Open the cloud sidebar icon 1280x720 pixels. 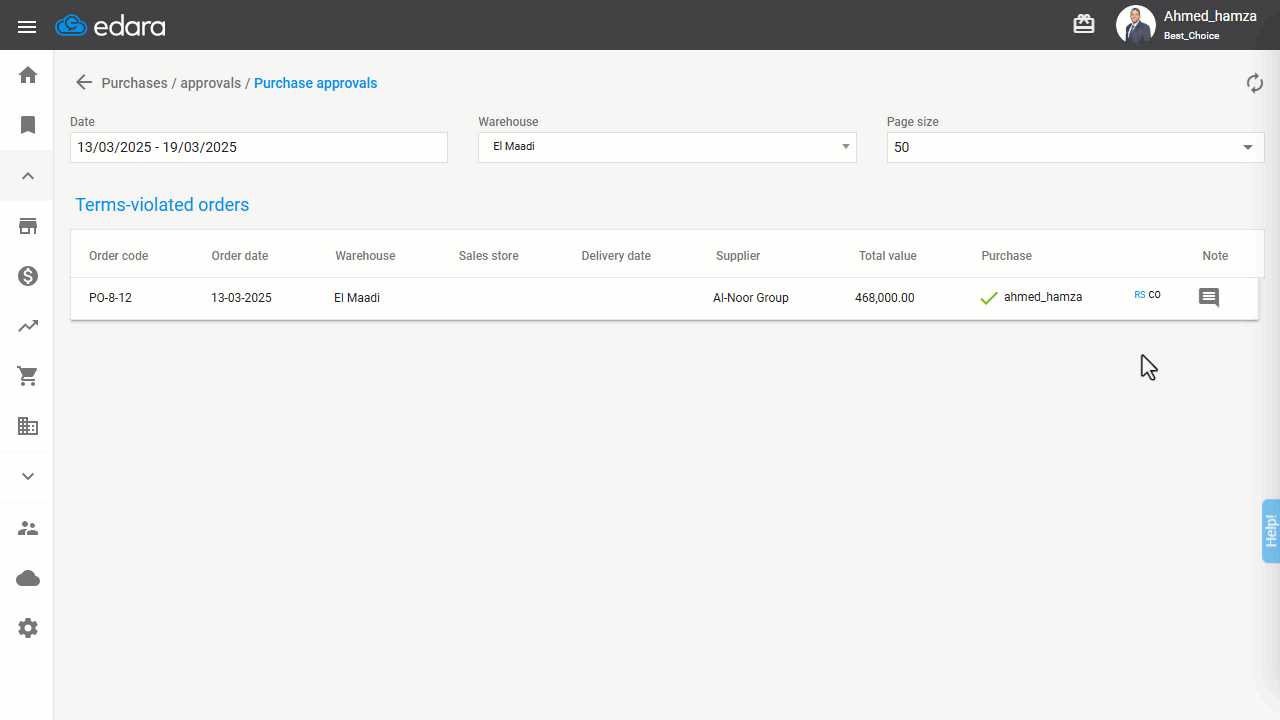pos(28,578)
